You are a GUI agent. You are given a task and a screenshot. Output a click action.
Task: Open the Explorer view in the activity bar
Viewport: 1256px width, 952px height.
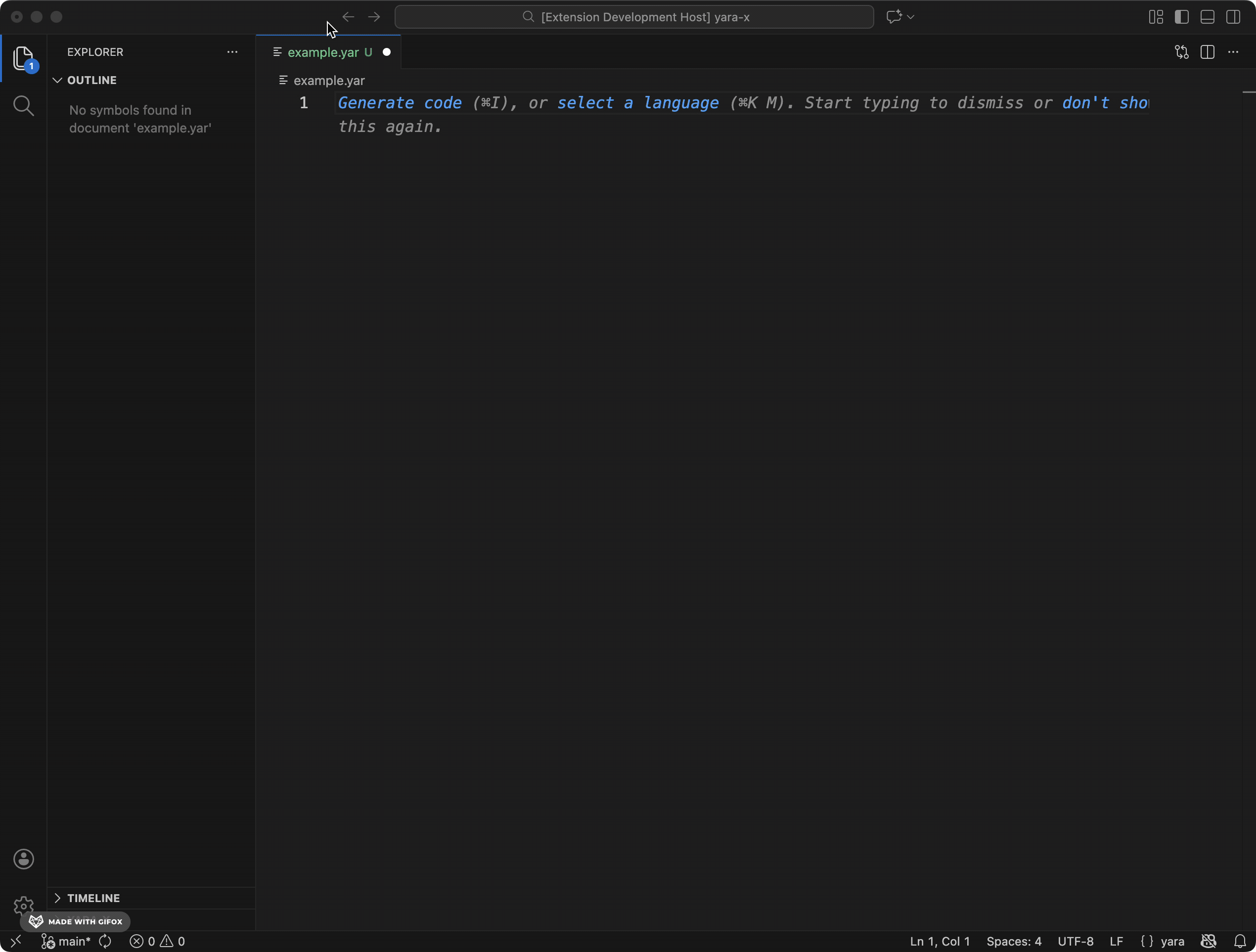coord(23,58)
